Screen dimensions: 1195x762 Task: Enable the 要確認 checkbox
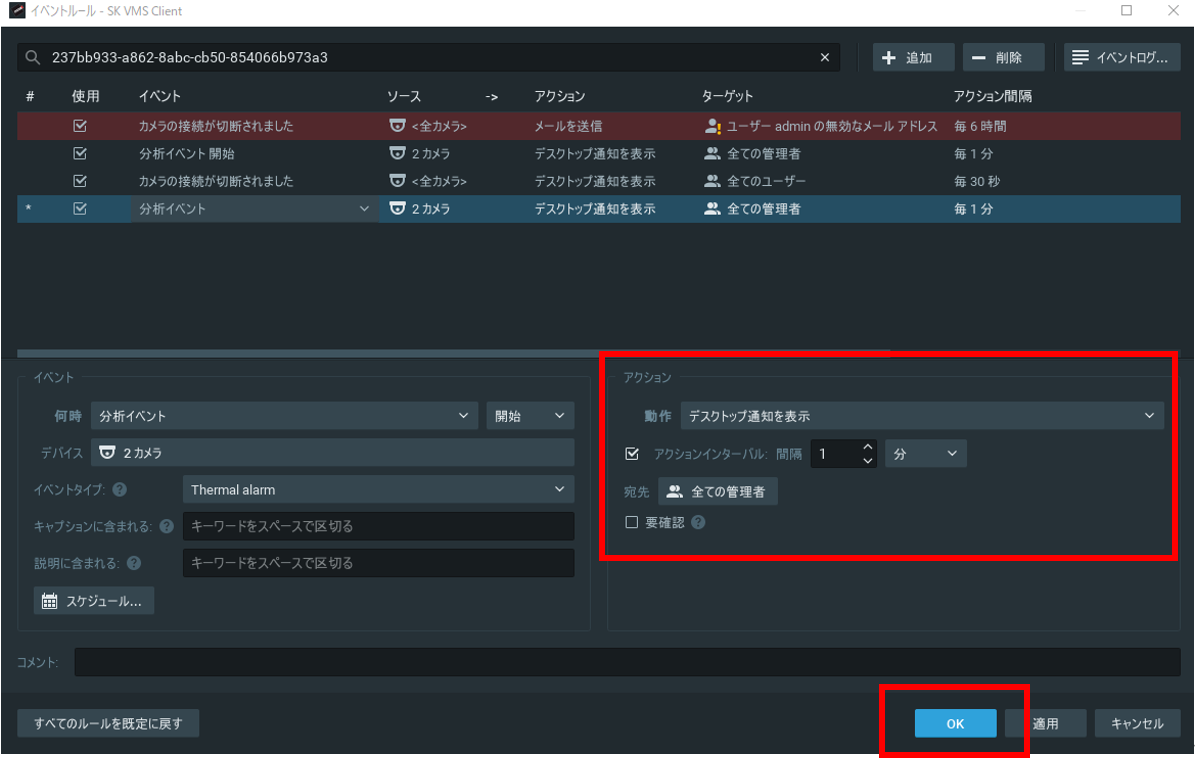point(631,522)
